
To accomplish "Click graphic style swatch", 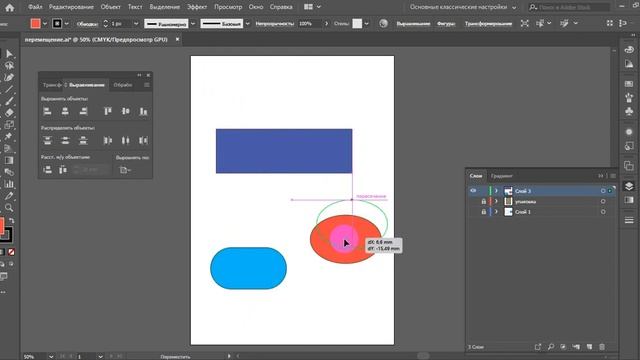I will (x=357, y=24).
